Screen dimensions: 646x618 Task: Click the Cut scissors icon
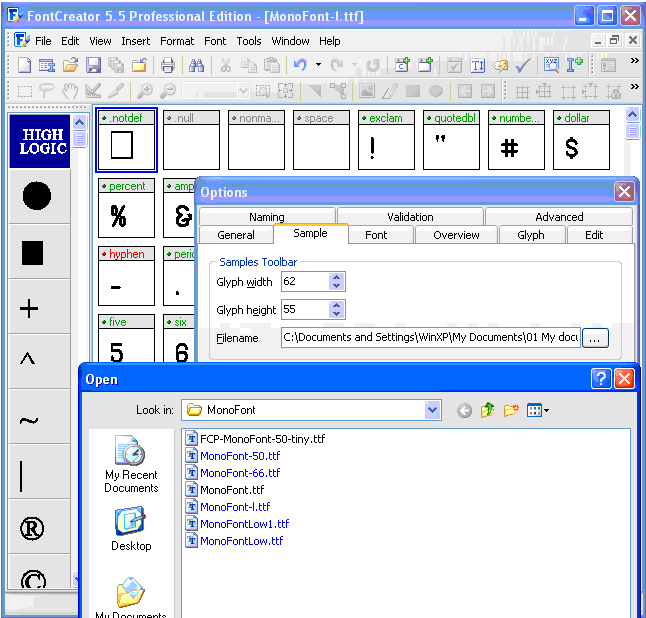pyautogui.click(x=225, y=65)
